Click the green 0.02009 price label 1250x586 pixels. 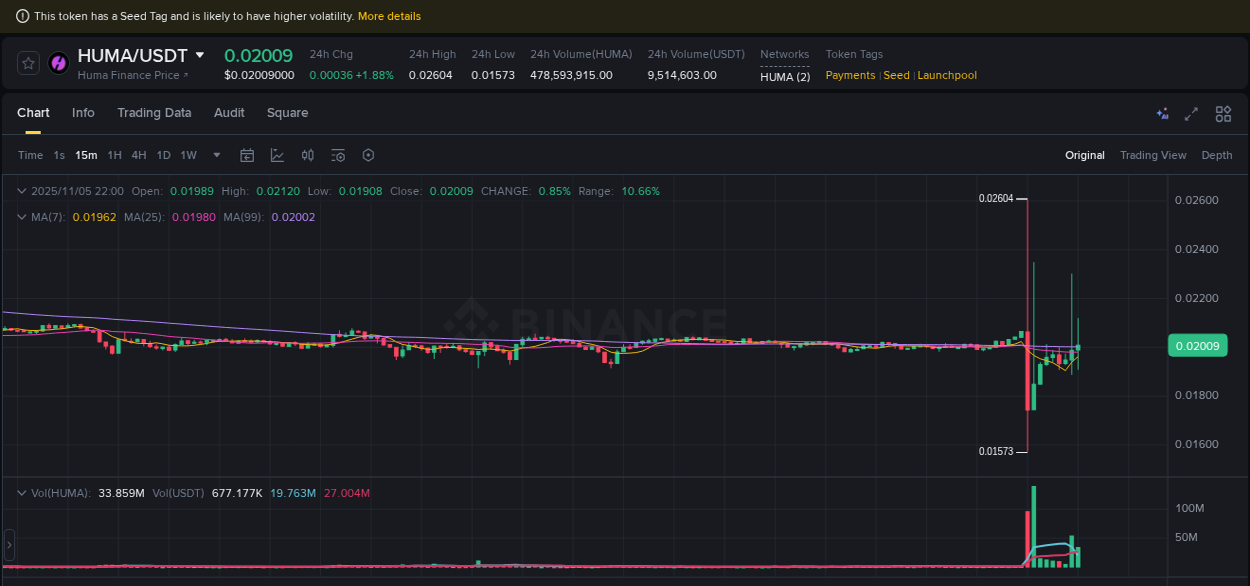tap(1197, 345)
